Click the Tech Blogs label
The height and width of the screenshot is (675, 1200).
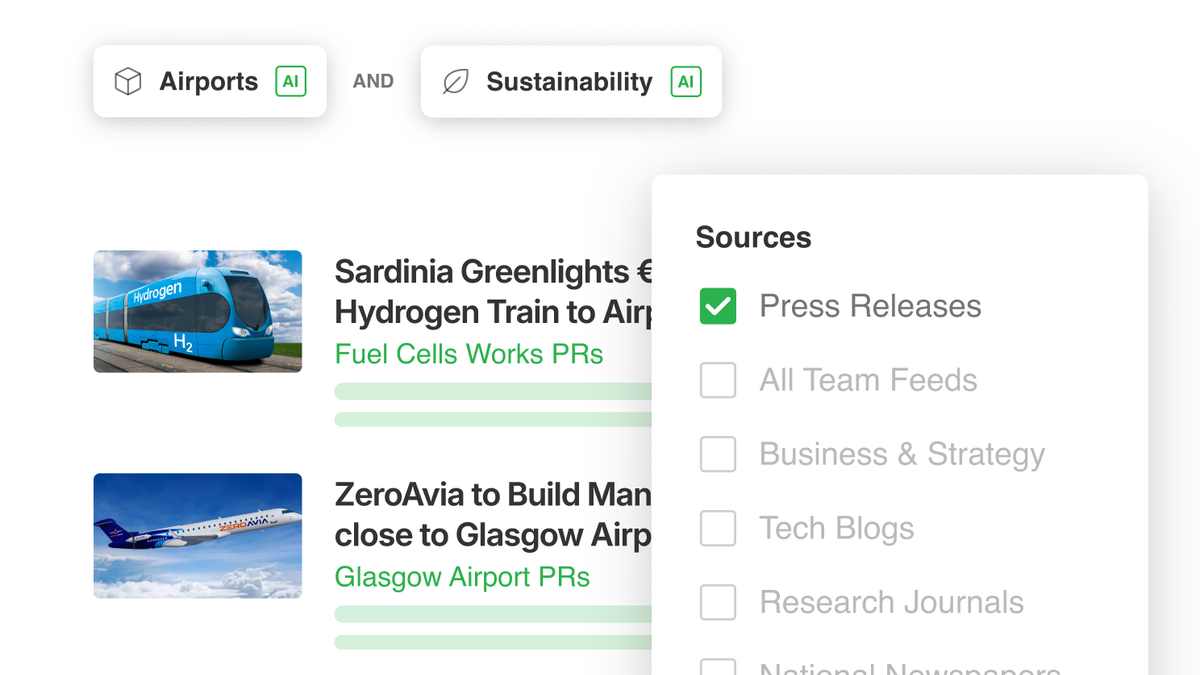click(837, 528)
